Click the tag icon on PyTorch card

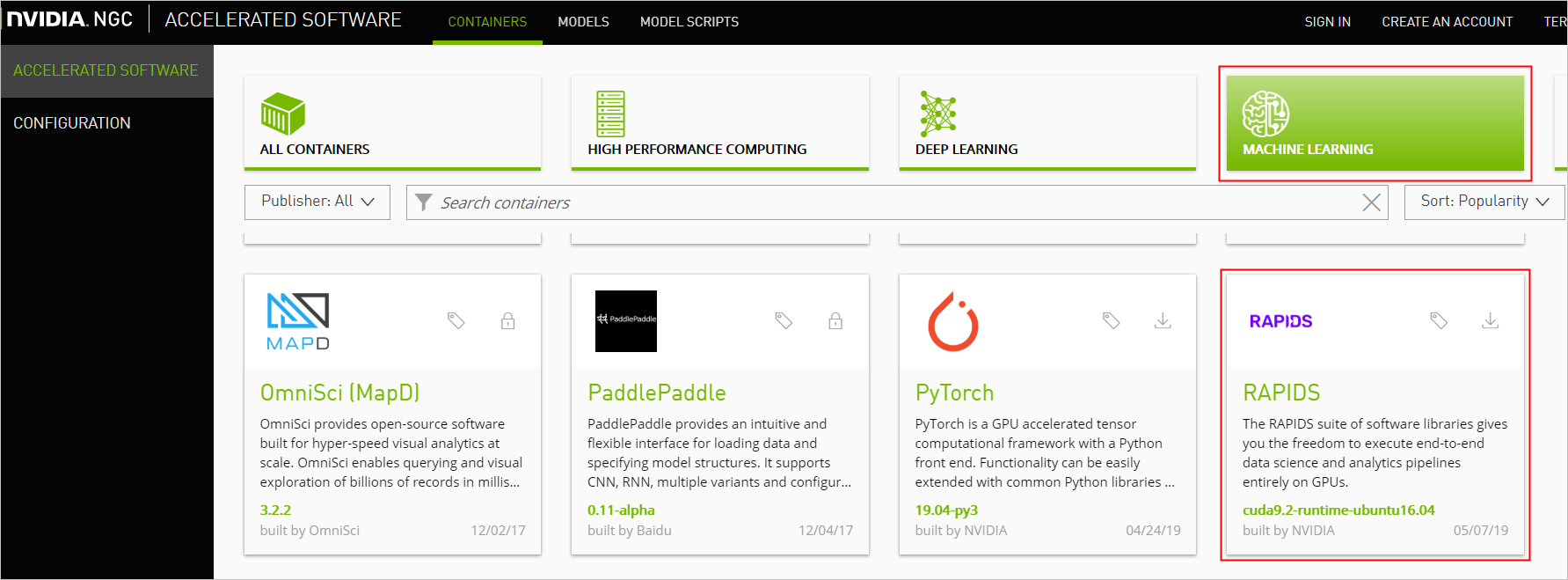pos(1112,320)
